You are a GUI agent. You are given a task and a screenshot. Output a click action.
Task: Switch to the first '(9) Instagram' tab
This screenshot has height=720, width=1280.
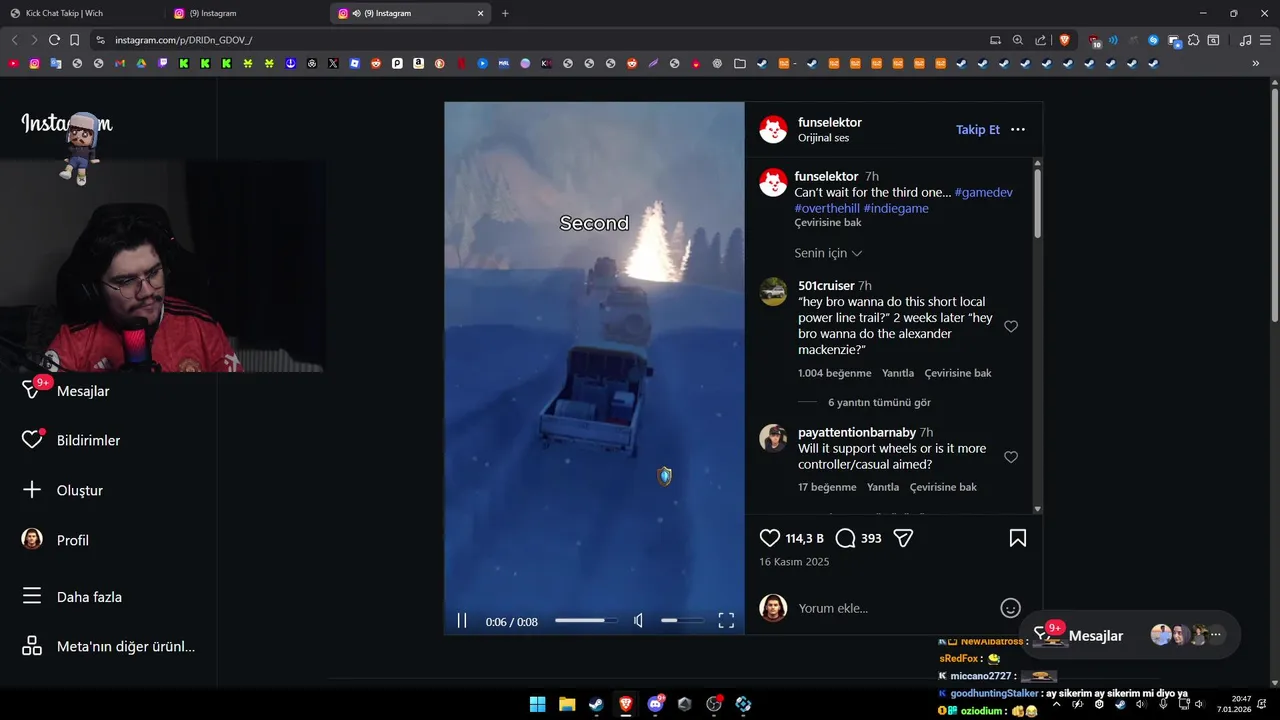click(246, 13)
